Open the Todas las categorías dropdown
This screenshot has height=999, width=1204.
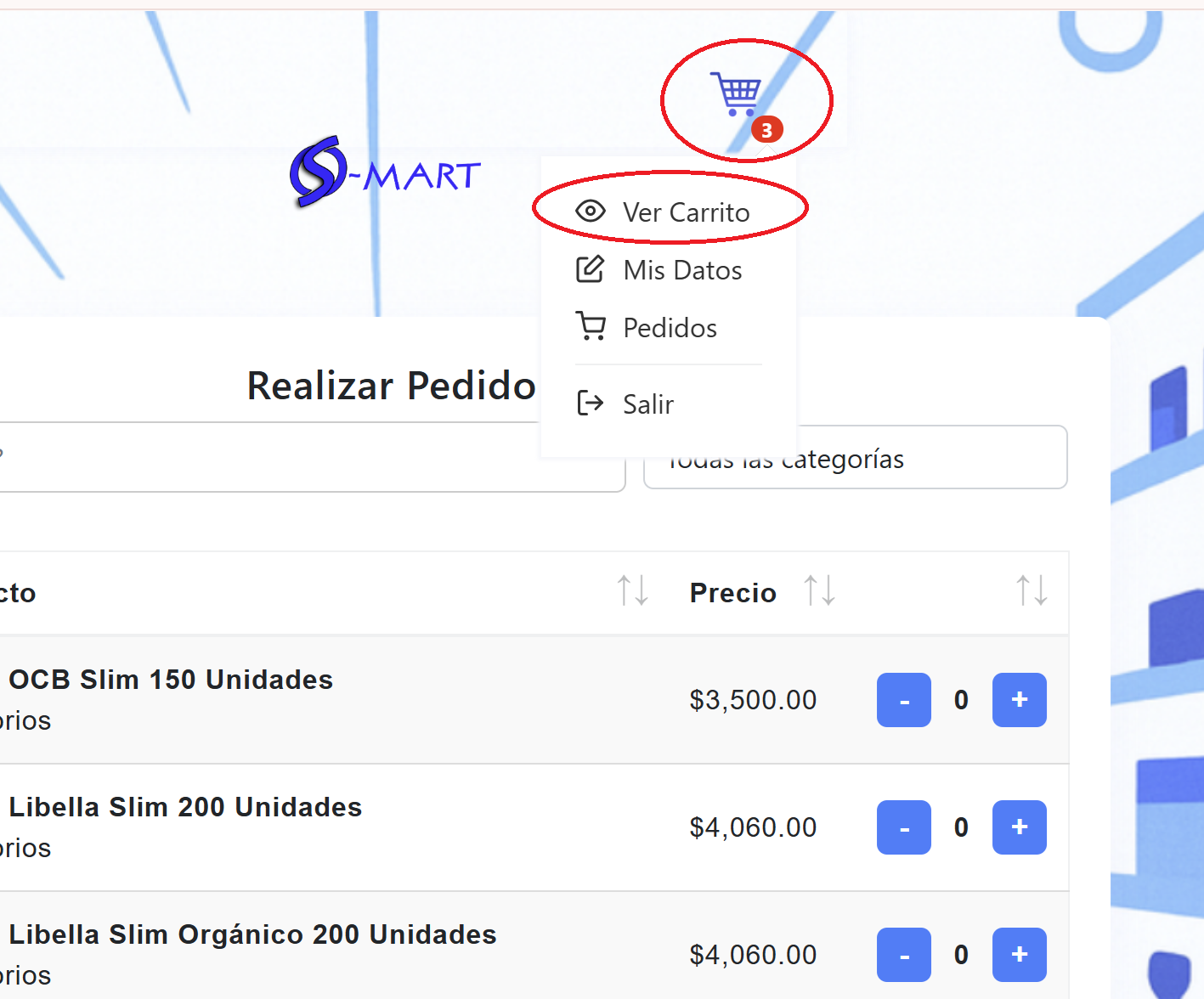tap(856, 457)
